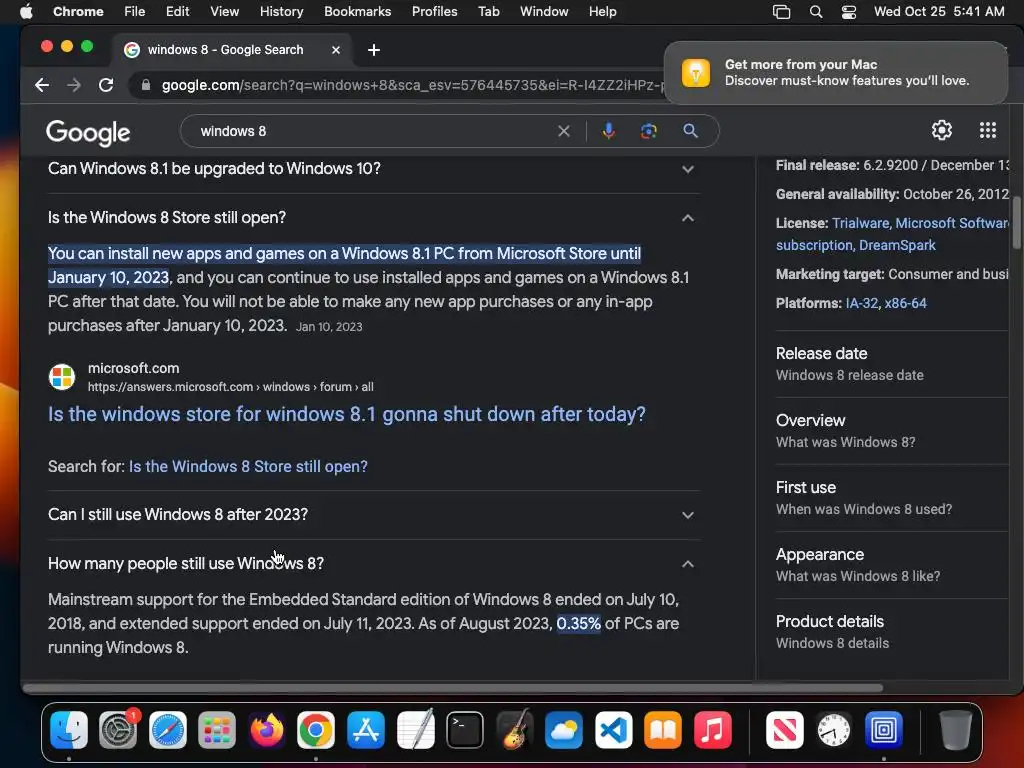Open the Google apps grid icon
1024x768 pixels.
(987, 130)
